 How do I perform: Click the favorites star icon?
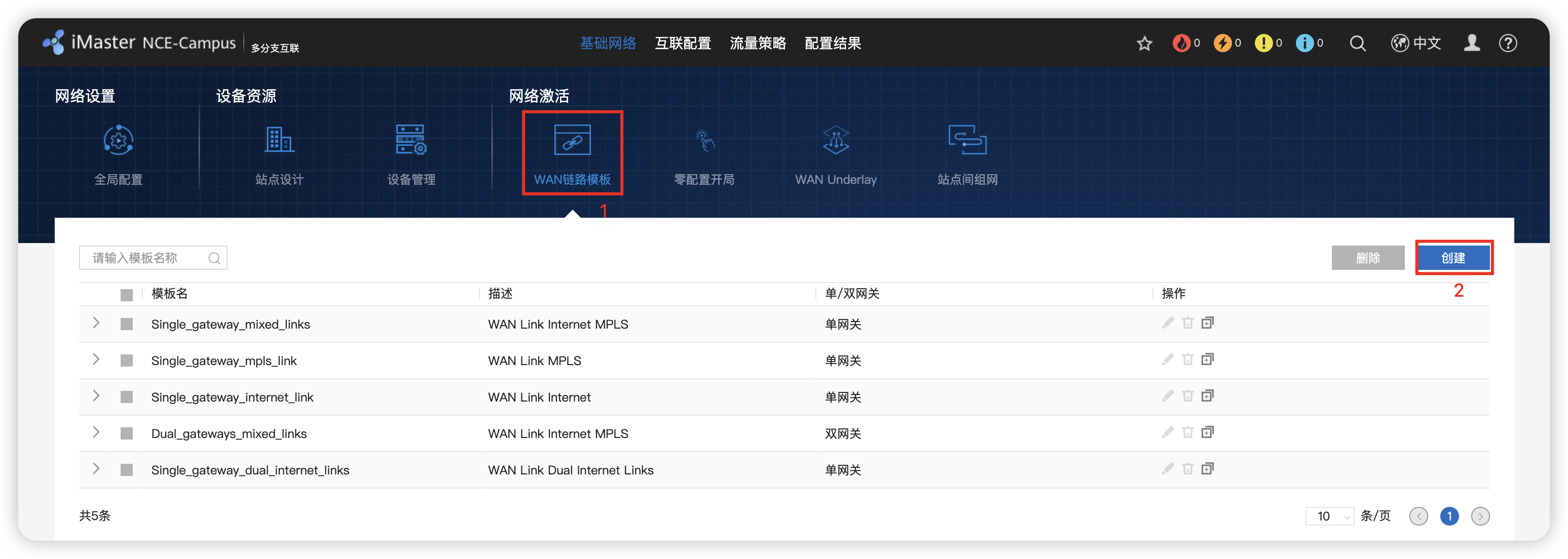click(1144, 43)
